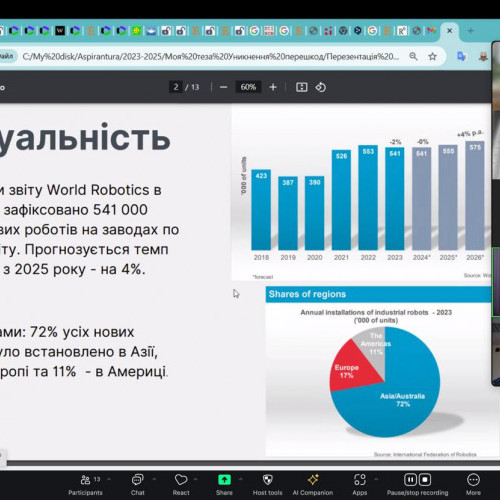Zoom in with the PDF plus button

(x=273, y=87)
